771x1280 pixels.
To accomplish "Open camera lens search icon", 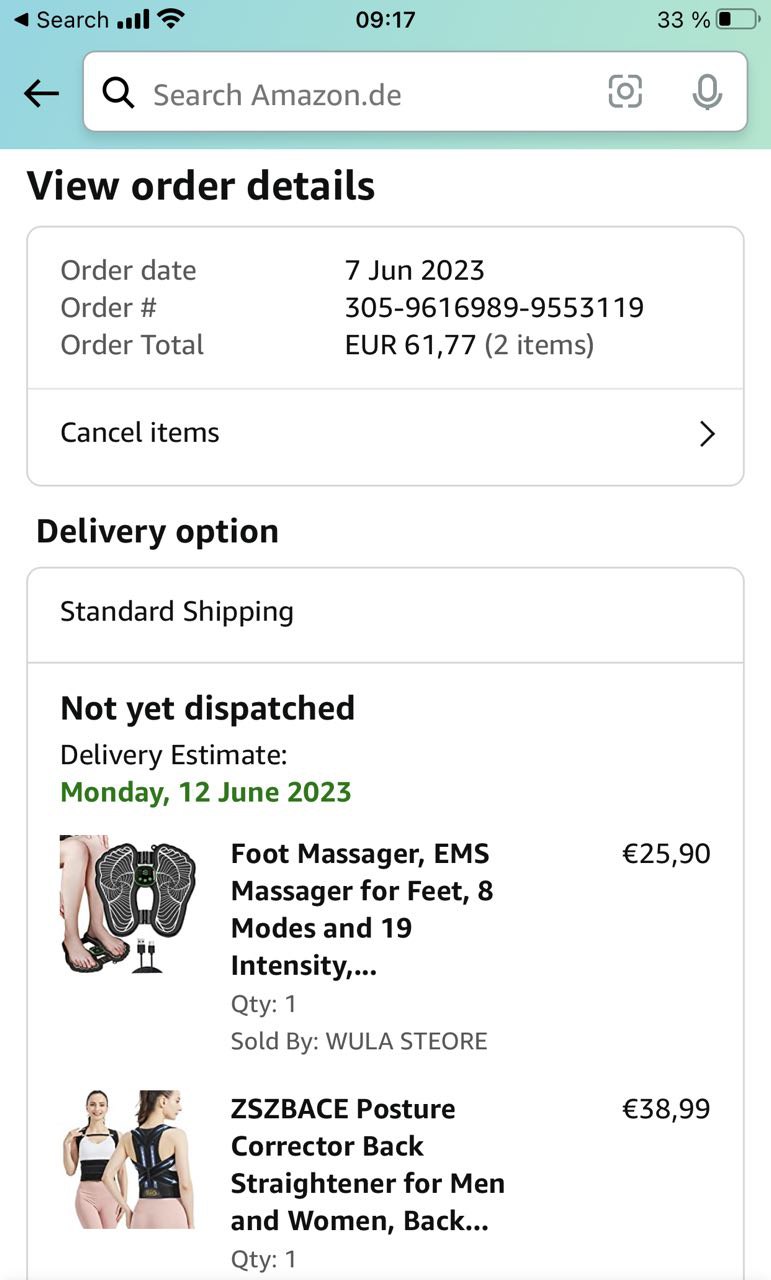I will point(625,92).
